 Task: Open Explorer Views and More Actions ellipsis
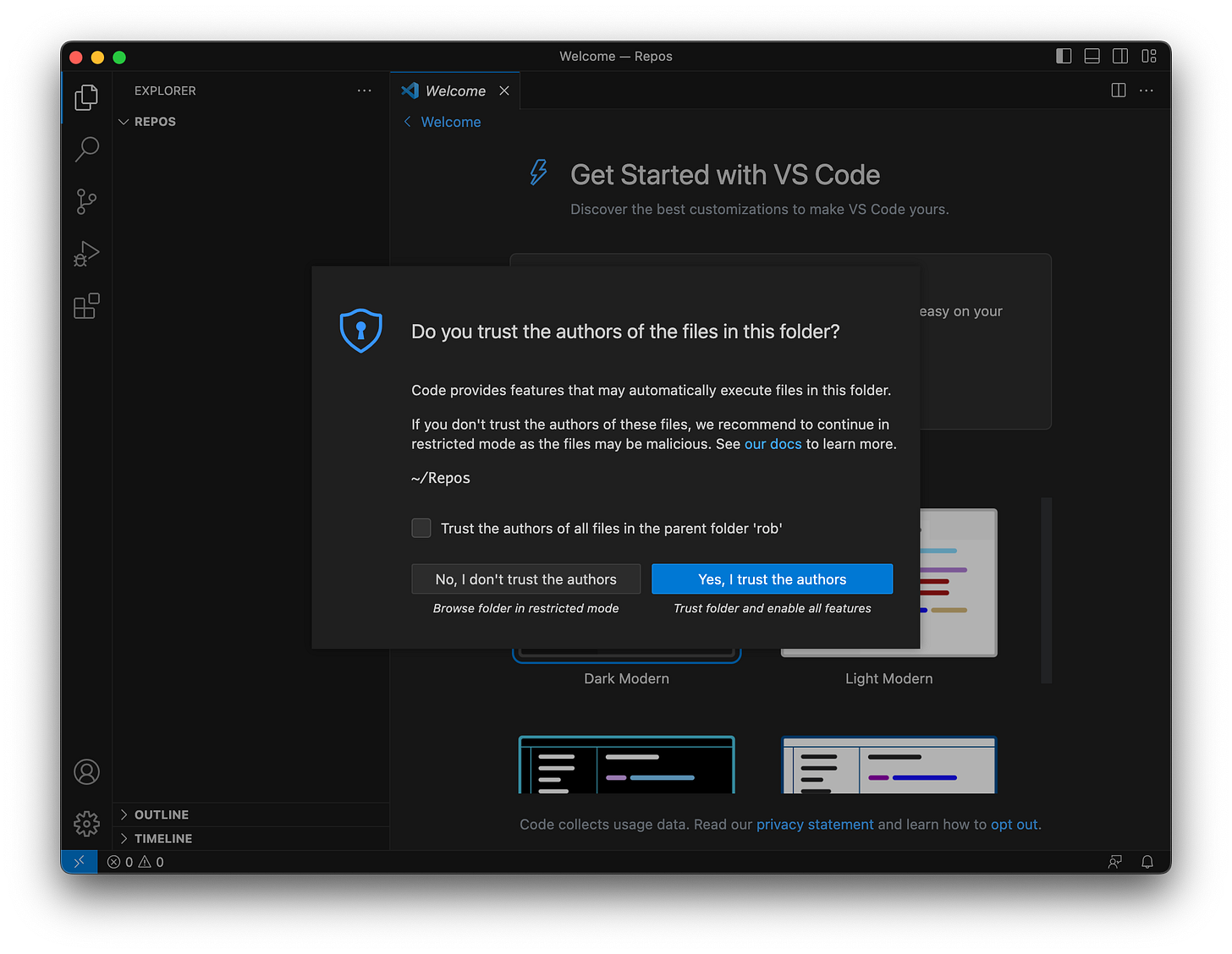point(365,90)
